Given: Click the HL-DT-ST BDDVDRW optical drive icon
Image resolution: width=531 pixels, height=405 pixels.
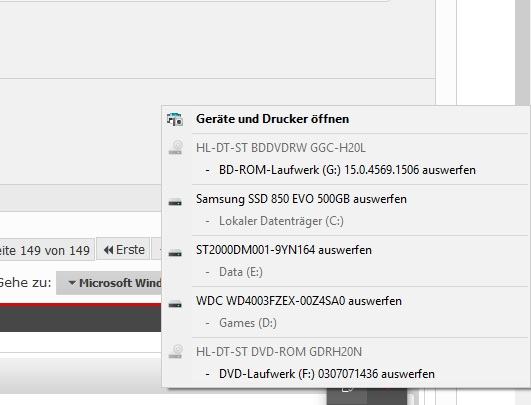Looking at the screenshot, I should [175, 147].
